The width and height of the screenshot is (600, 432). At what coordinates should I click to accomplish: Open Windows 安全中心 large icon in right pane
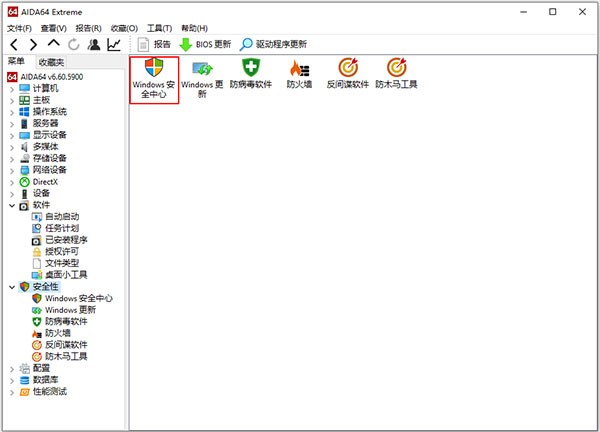(x=154, y=78)
